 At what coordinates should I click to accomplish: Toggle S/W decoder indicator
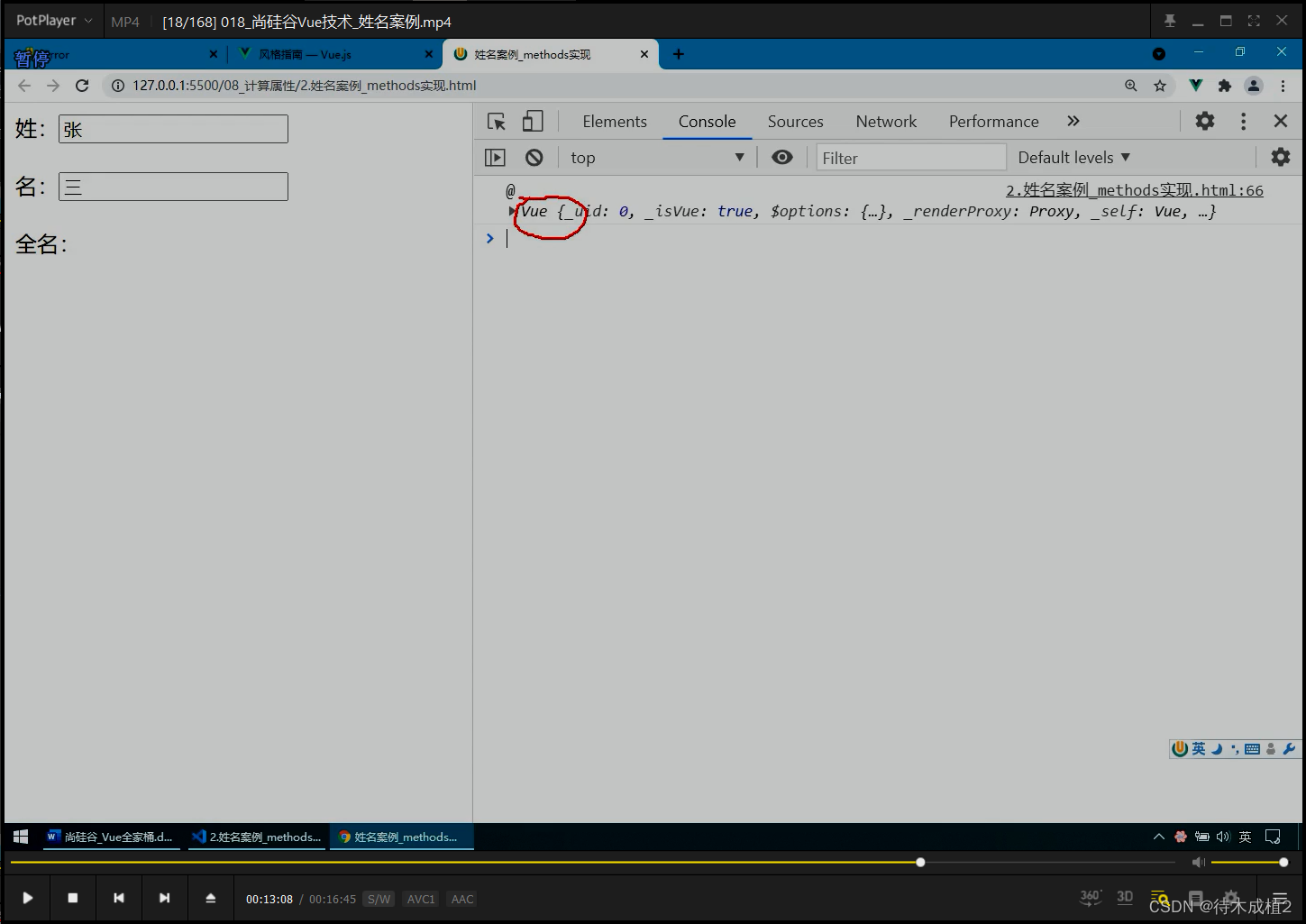[379, 899]
